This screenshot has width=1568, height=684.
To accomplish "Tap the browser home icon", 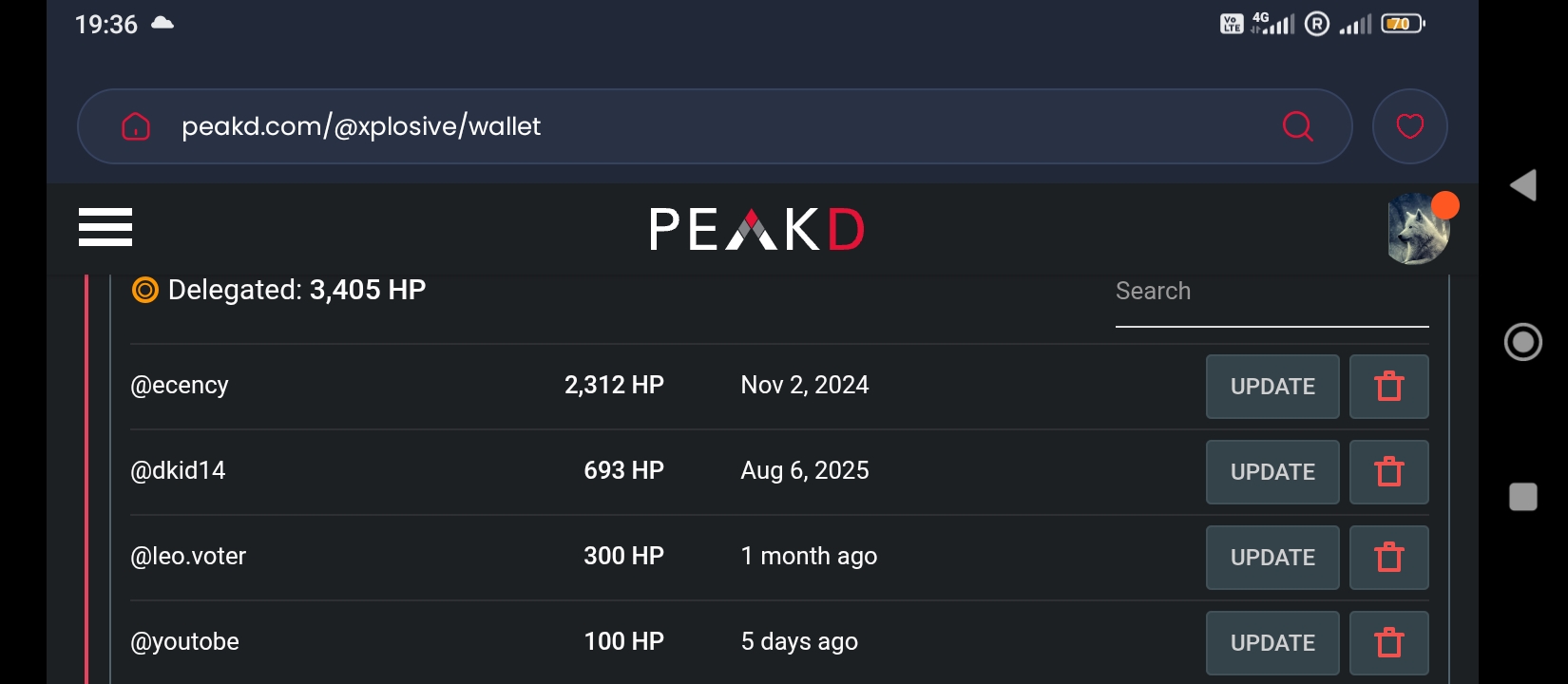I will [x=136, y=126].
